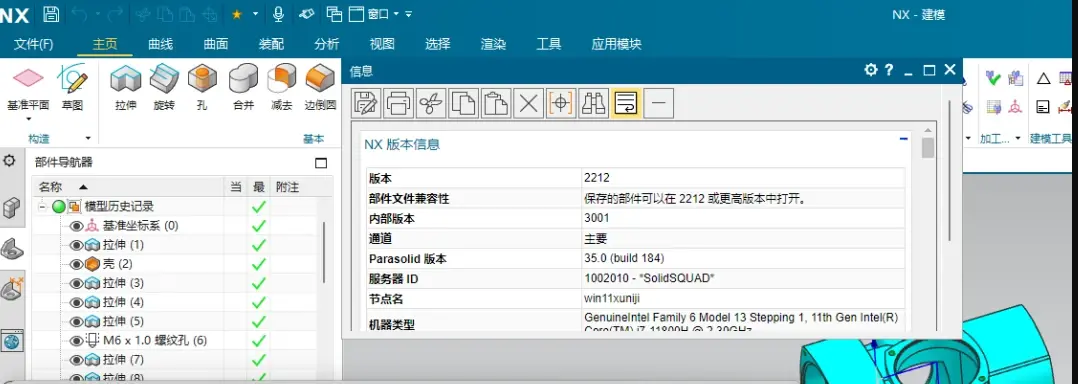
Task: Click the 基准平面 datum plane tool
Action: [x=28, y=86]
